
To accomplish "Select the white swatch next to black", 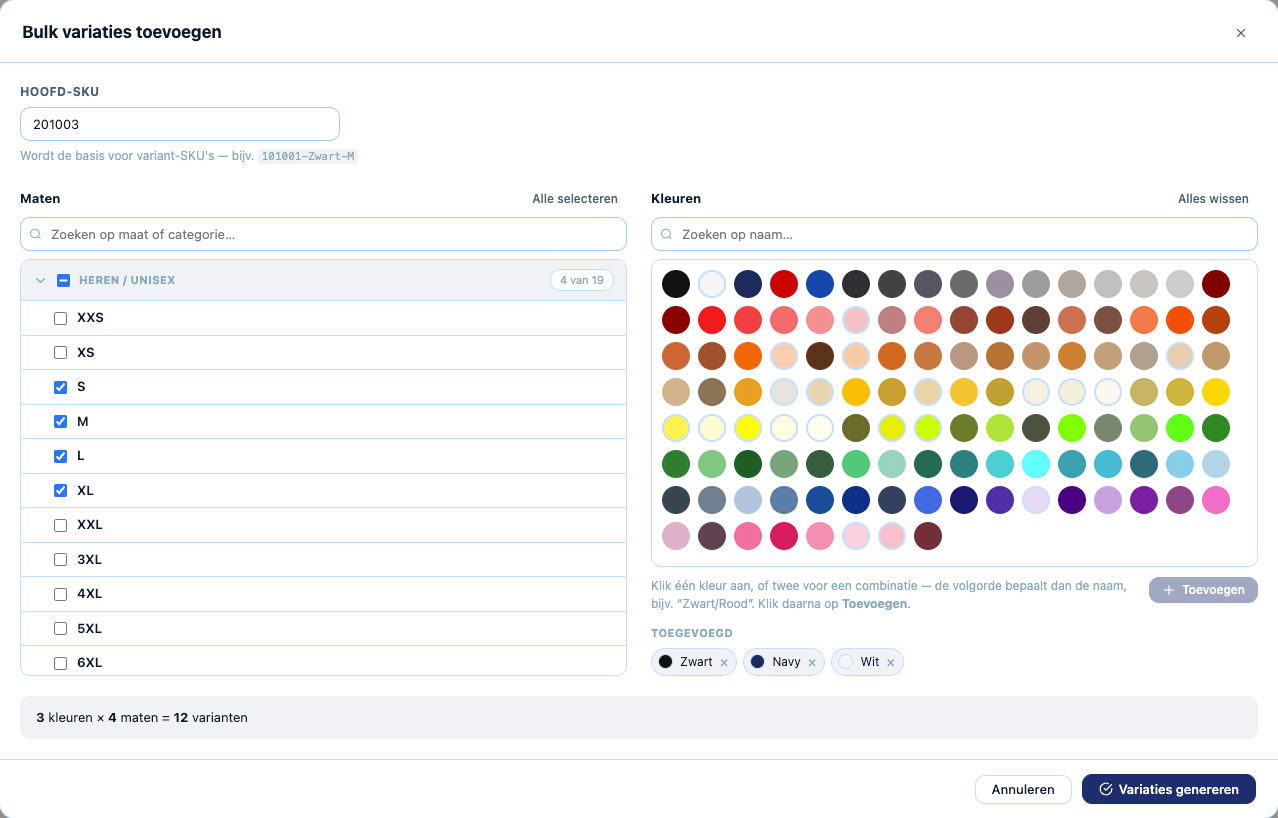I will [712, 284].
